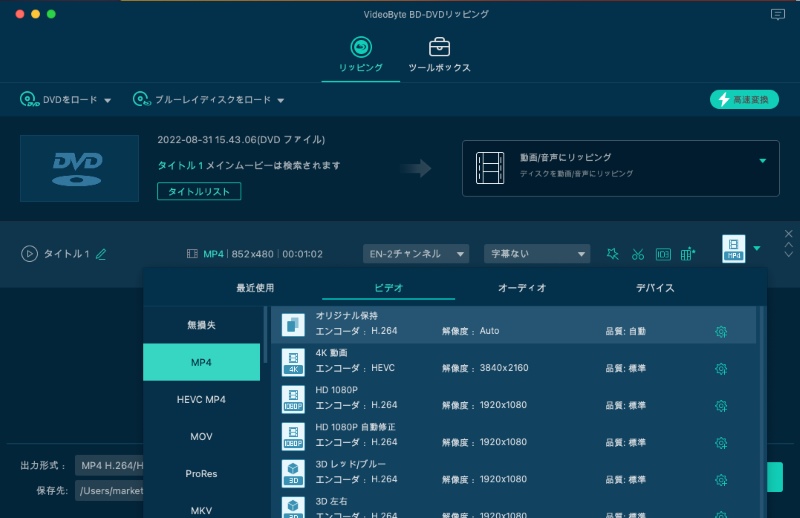Image resolution: width=800 pixels, height=518 pixels.
Task: Click the feedback chat icon in title bar
Action: [778, 14]
